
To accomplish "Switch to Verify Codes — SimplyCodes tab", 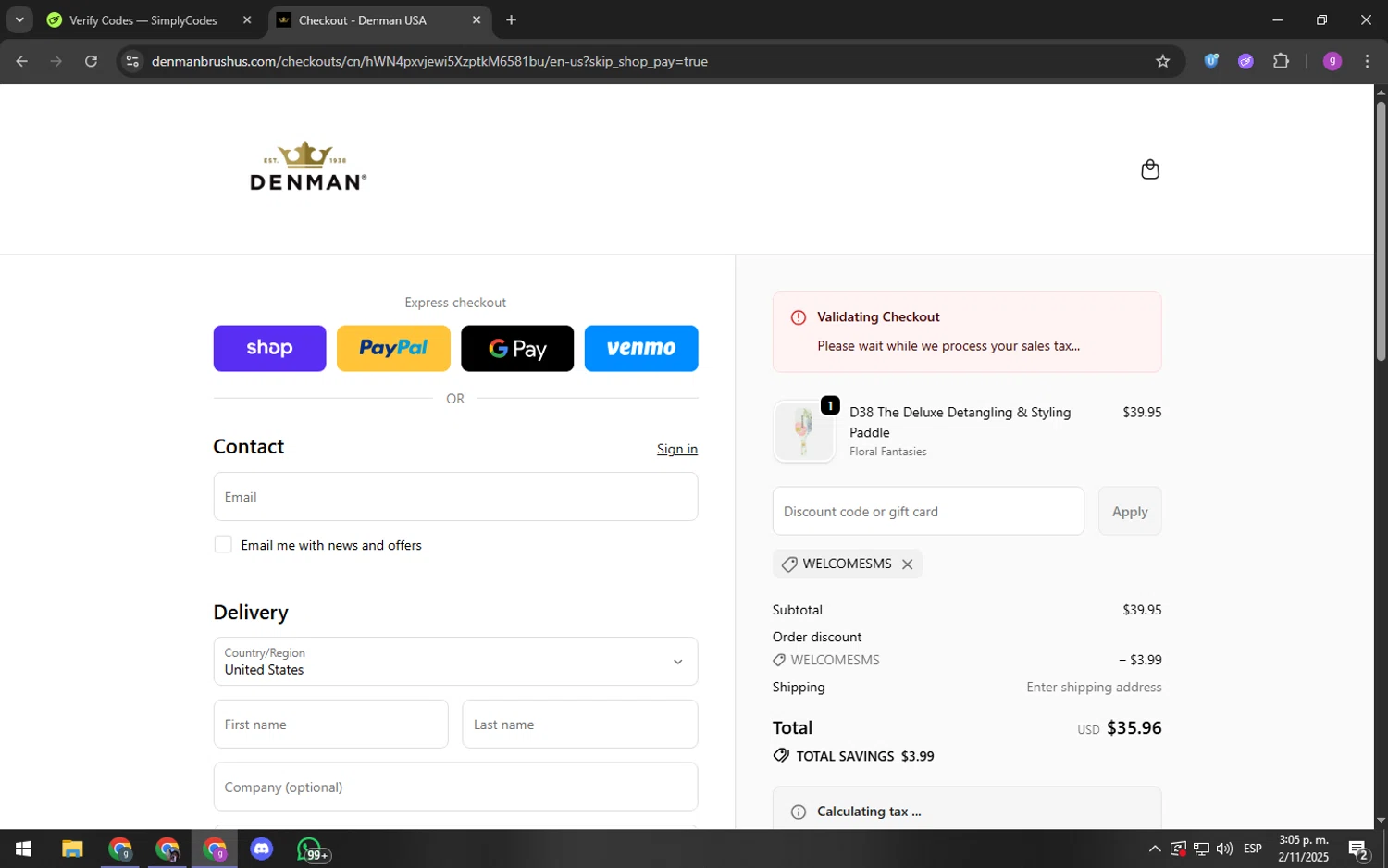I will coord(143,20).
